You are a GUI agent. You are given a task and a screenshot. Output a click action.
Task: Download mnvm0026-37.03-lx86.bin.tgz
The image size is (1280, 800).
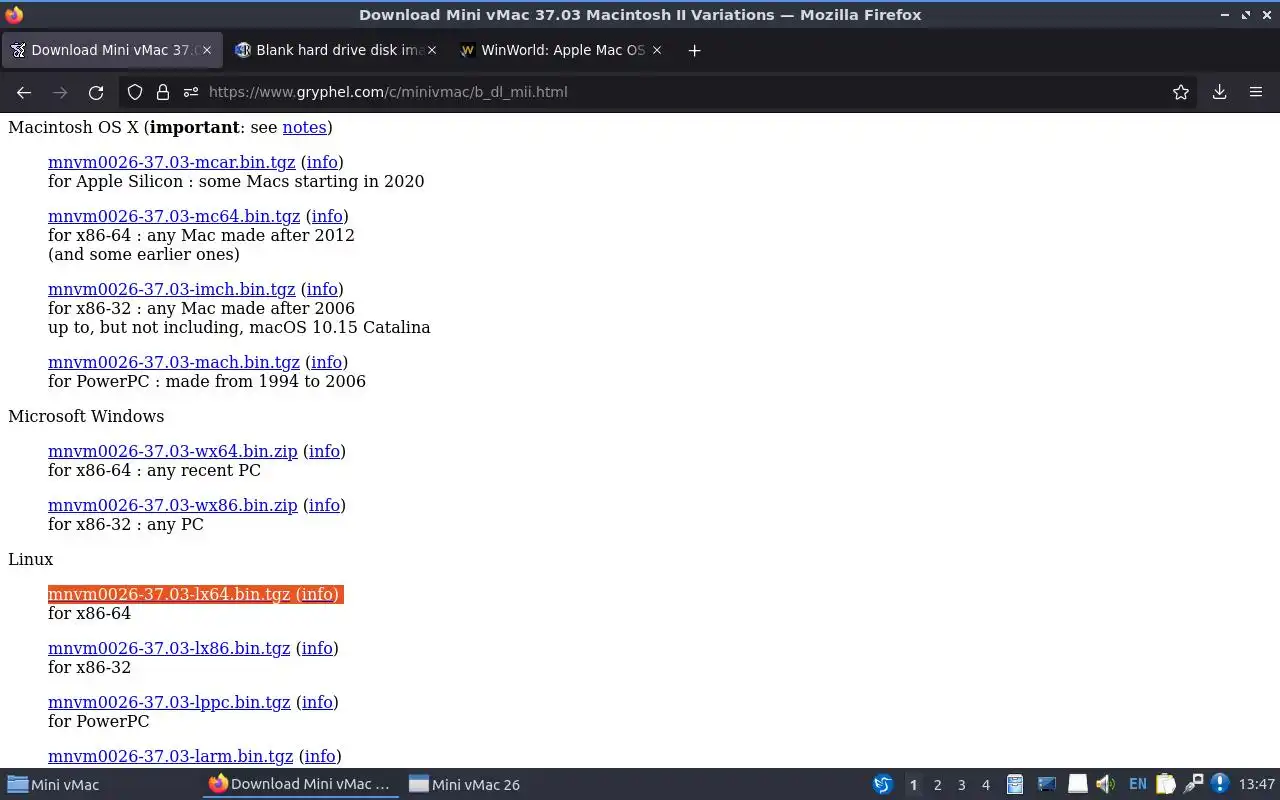click(x=169, y=648)
